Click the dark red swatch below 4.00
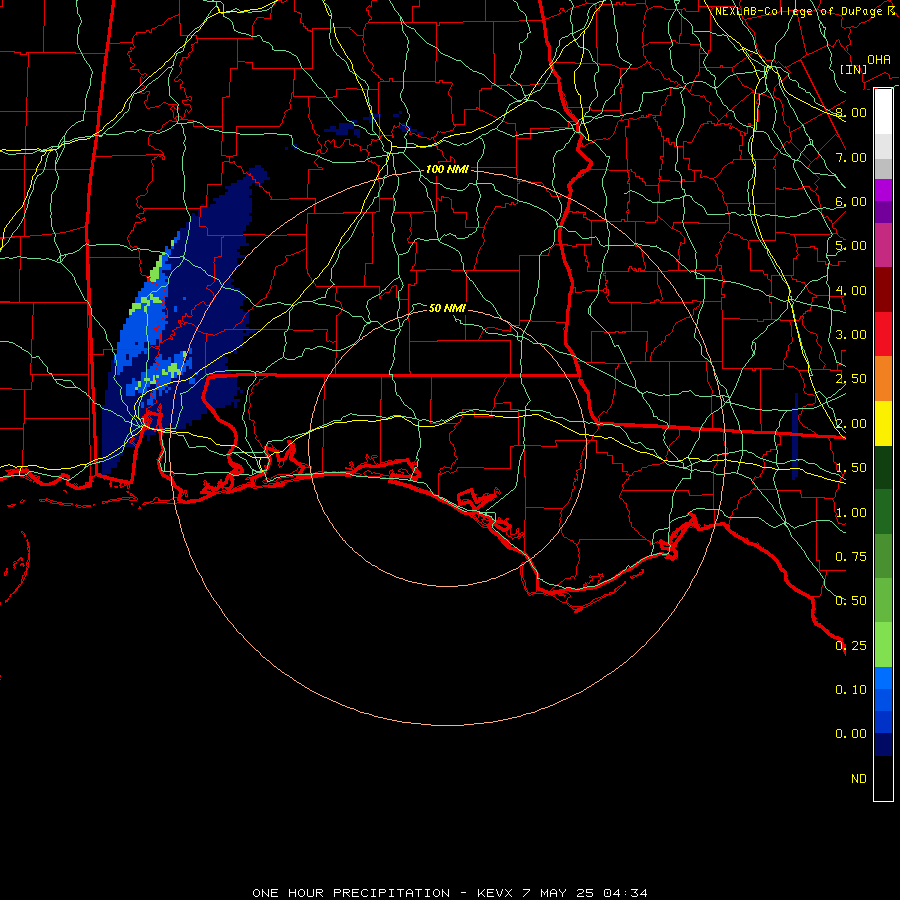 (x=883, y=290)
